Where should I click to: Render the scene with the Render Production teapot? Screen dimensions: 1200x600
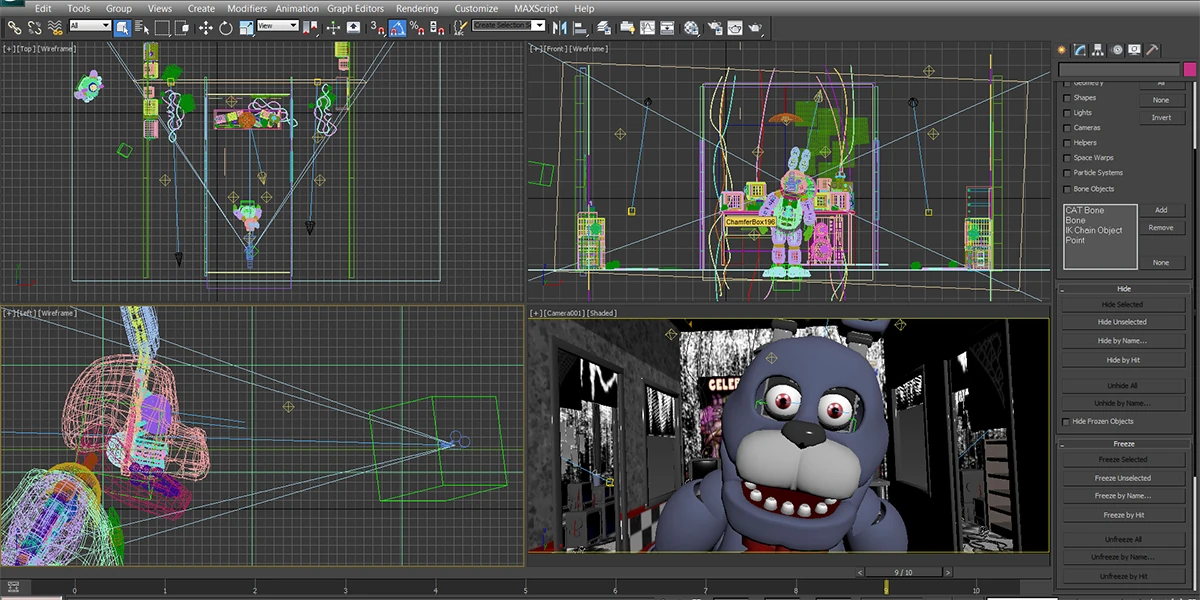756,27
